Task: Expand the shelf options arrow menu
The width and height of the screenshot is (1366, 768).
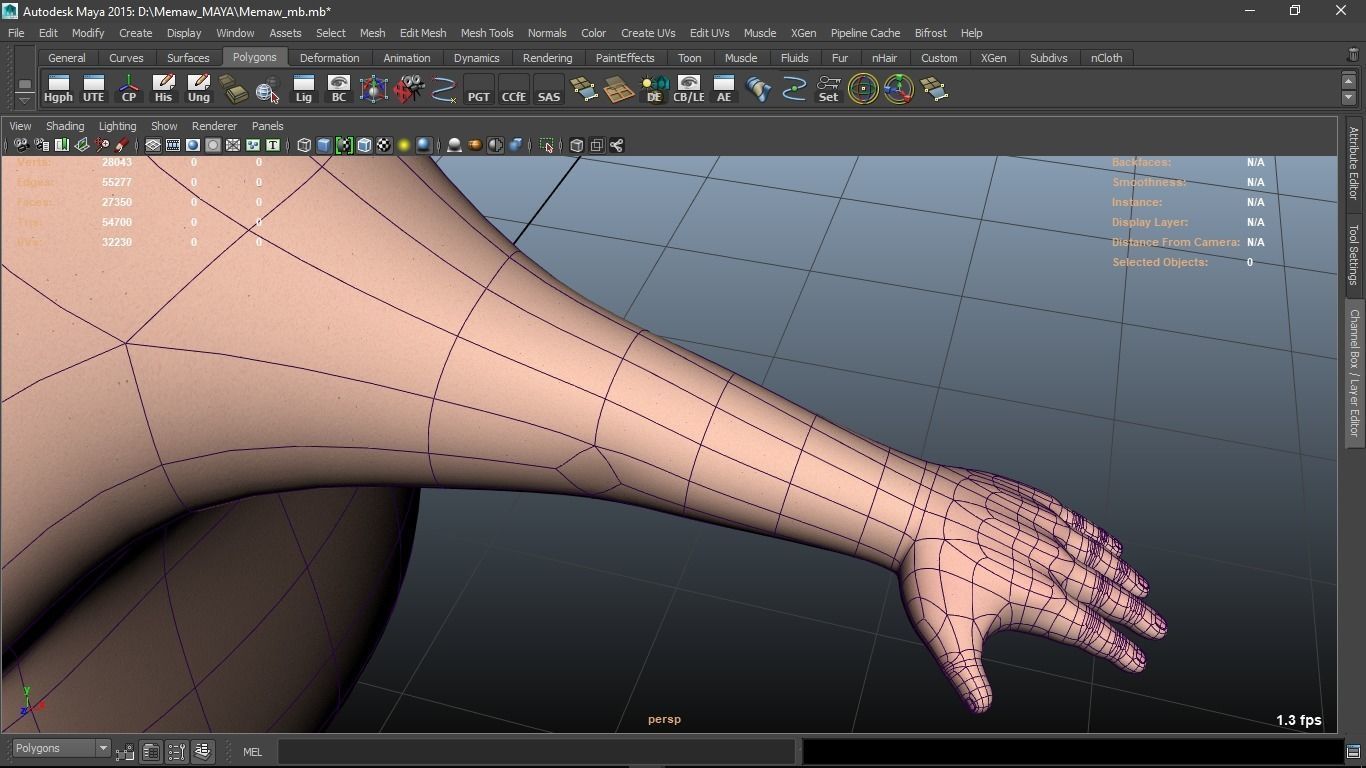Action: pos(25,100)
